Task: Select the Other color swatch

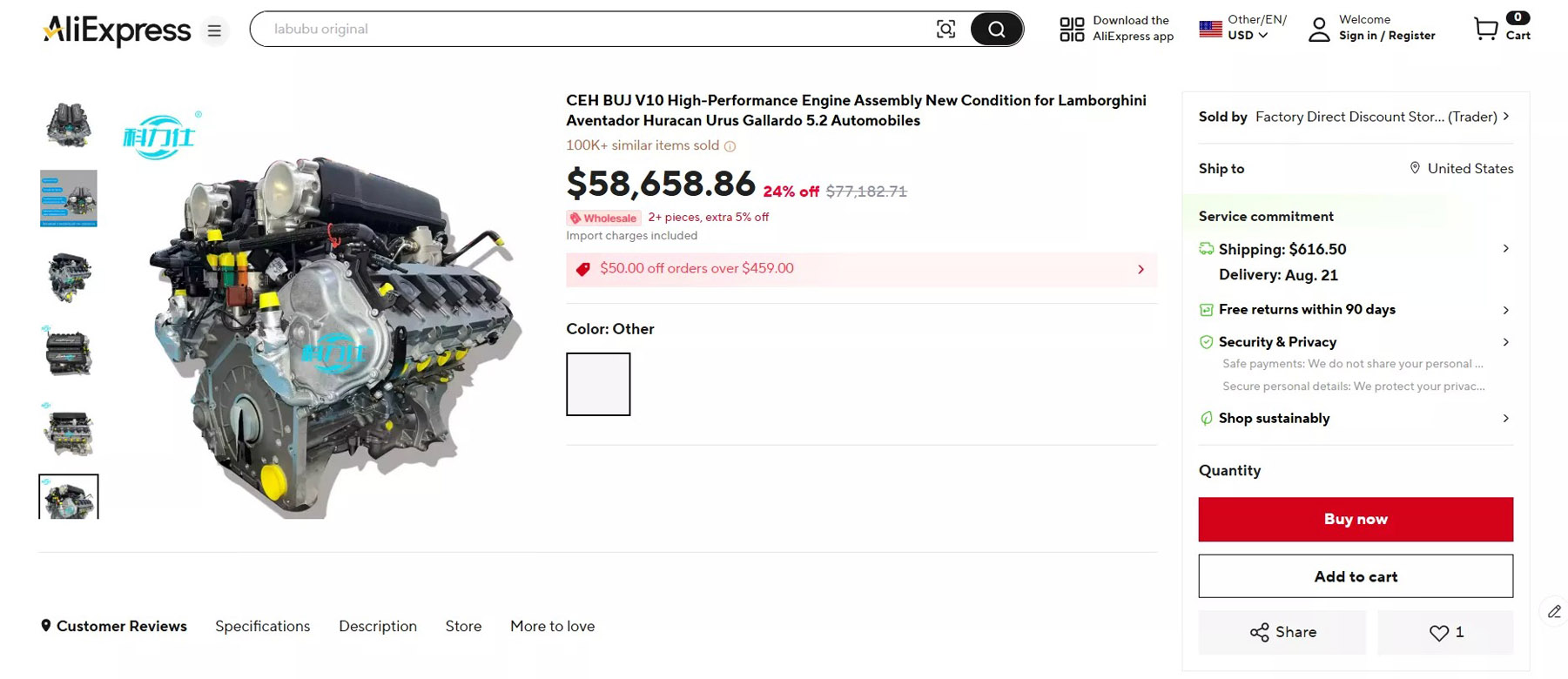Action: [598, 384]
